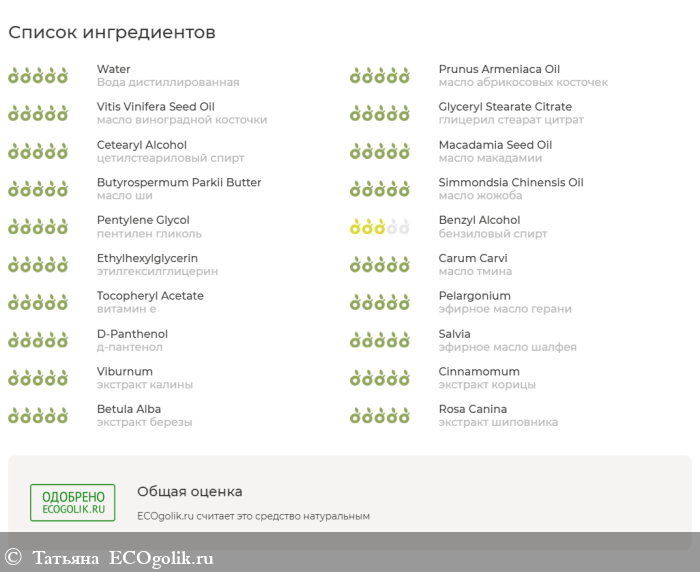
Task: Click on the Ethylhexylglycerin ingredient name
Action: pos(147,258)
